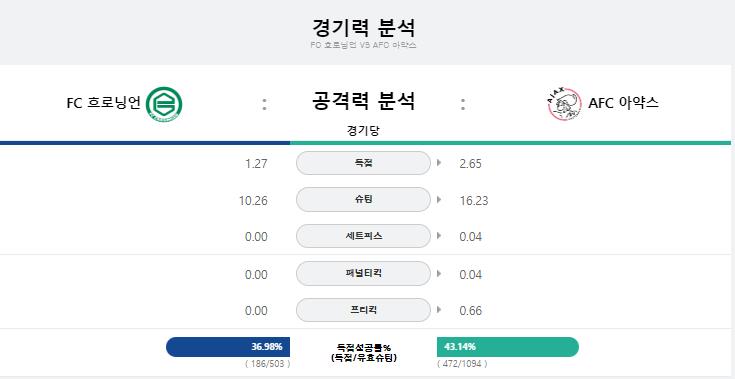Click the AFC 아약스 Ajax crest logo
The height and width of the screenshot is (379, 735).
[564, 104]
